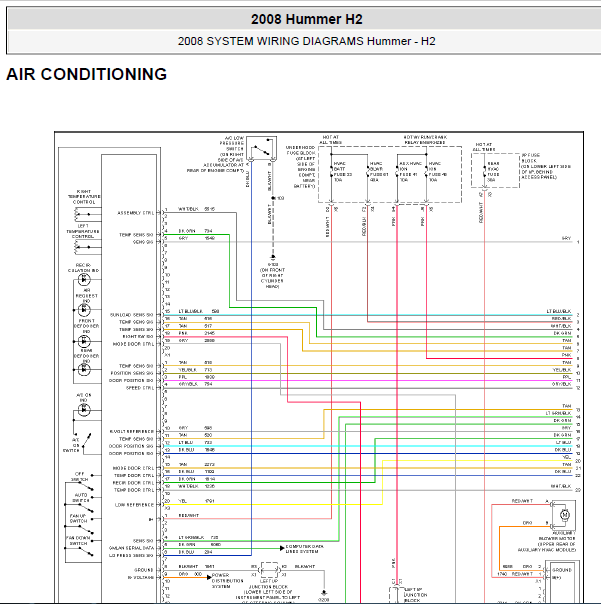
Task: Select '2008 SYSTEM WIRING DIAGRAMS Hummer - H2' subtitle
Action: tap(307, 41)
